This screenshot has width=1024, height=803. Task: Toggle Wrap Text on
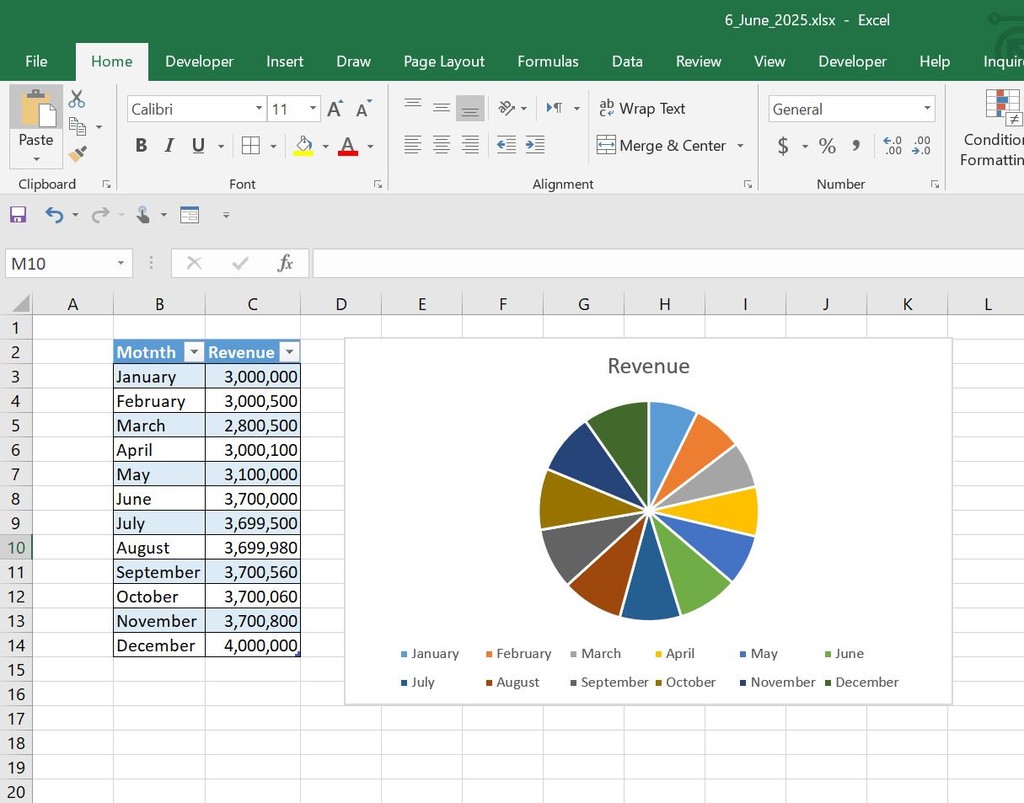pyautogui.click(x=642, y=108)
